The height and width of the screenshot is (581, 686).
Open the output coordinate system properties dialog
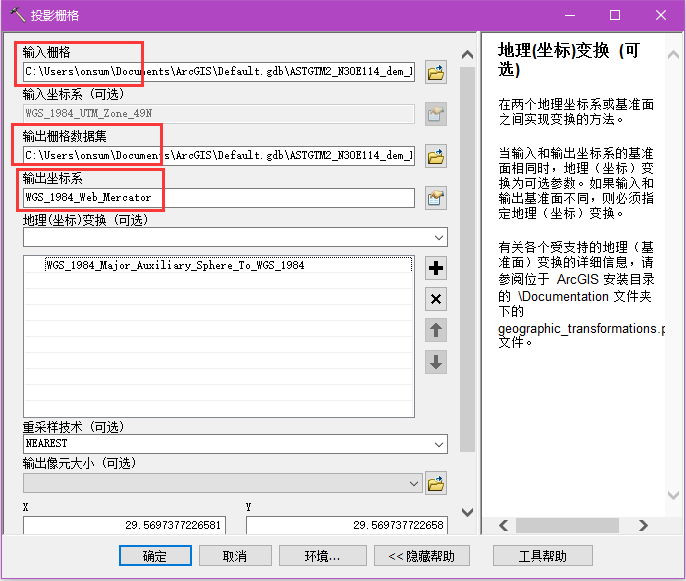pyautogui.click(x=436, y=198)
